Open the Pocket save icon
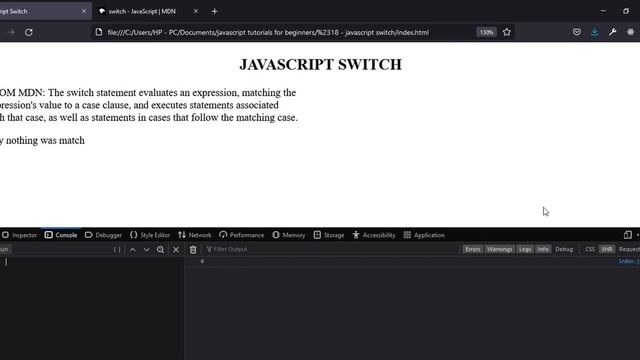 (x=577, y=32)
